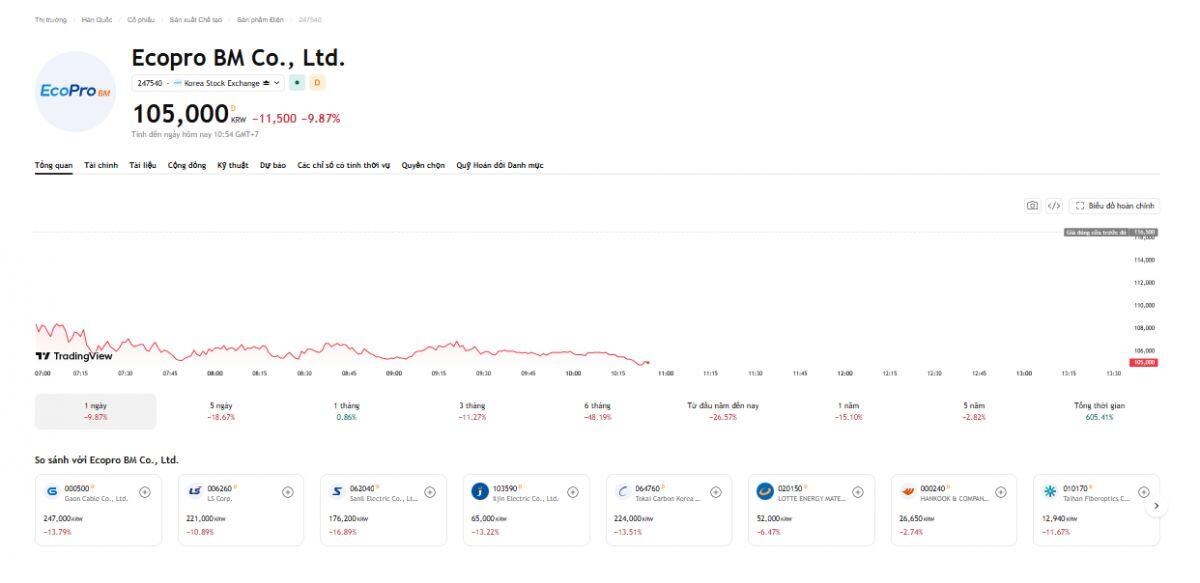
Task: Switch to the Tài chính tab
Action: pyautogui.click(x=101, y=165)
